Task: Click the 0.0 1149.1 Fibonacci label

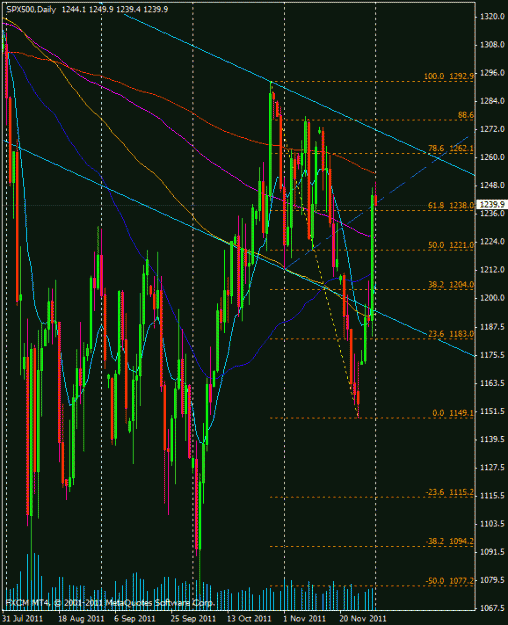Action: click(x=453, y=413)
